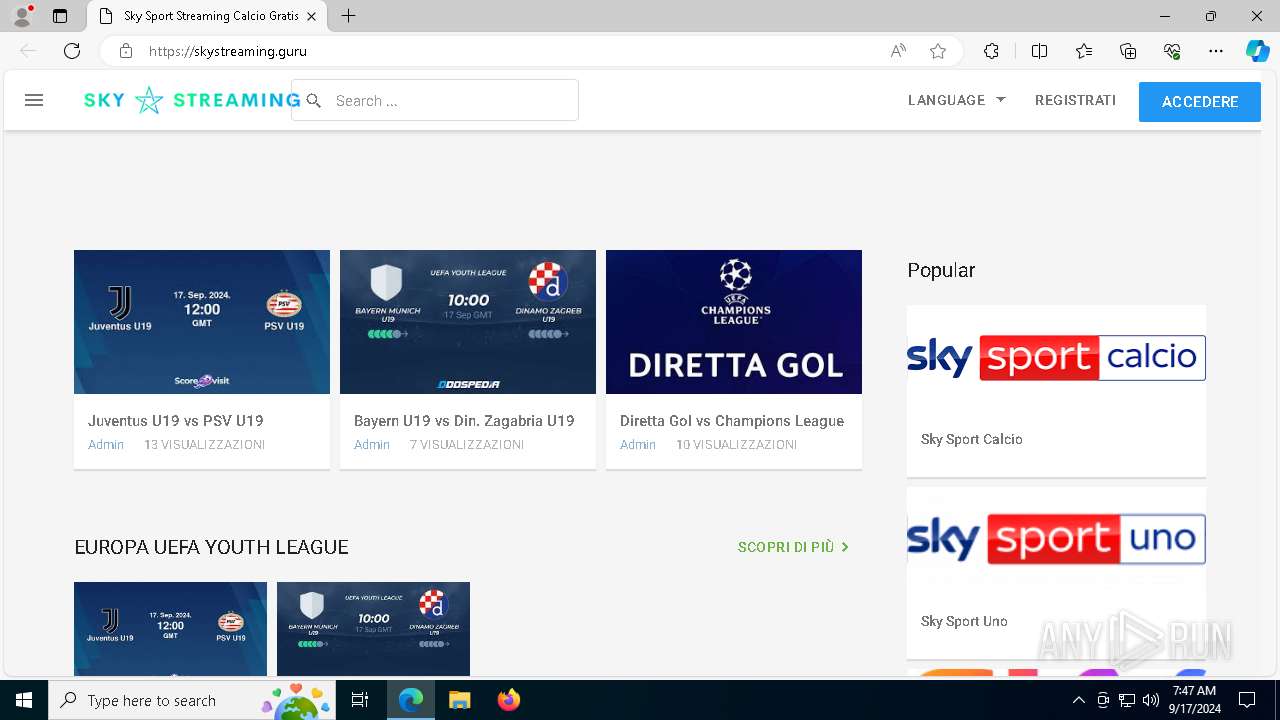1280x720 pixels.
Task: Open a new browser tab
Action: 348,16
